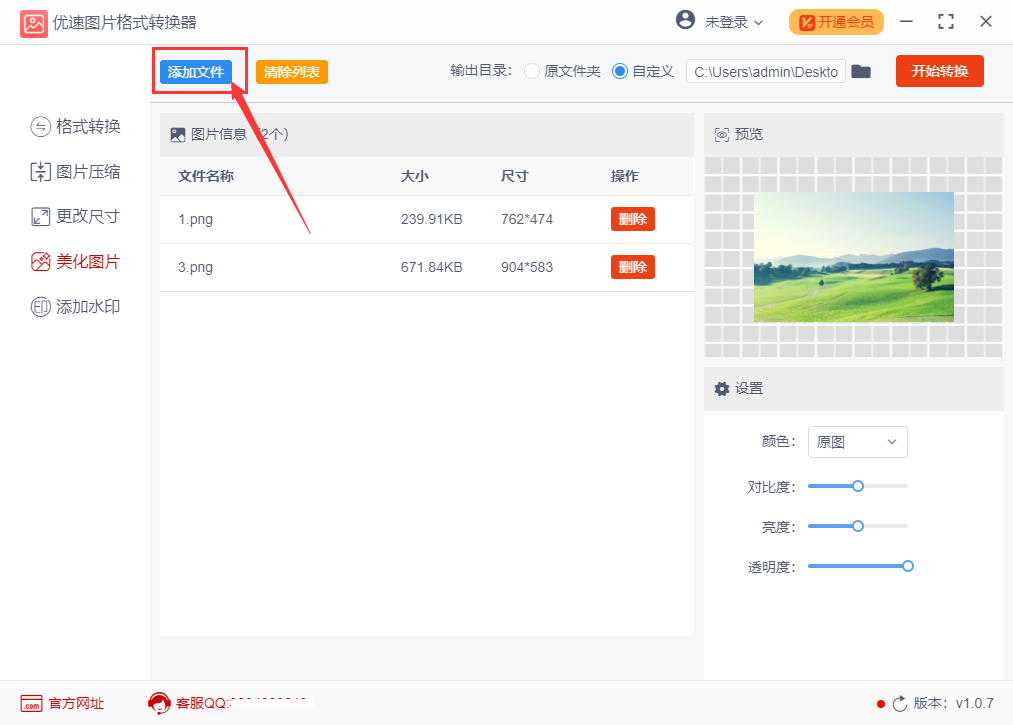Click the 预览 eye preview icon

click(722, 134)
